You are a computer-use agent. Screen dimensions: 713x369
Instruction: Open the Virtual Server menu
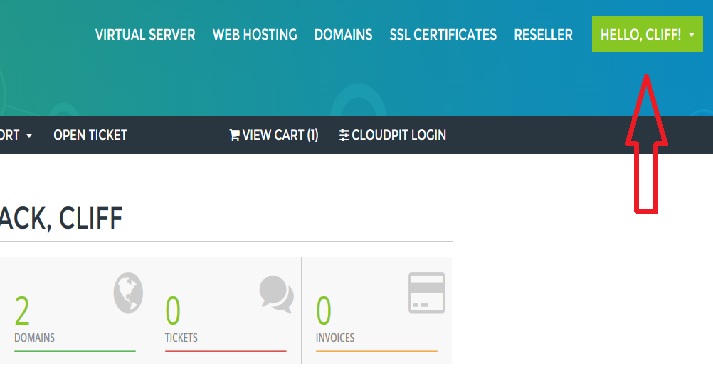[145, 35]
